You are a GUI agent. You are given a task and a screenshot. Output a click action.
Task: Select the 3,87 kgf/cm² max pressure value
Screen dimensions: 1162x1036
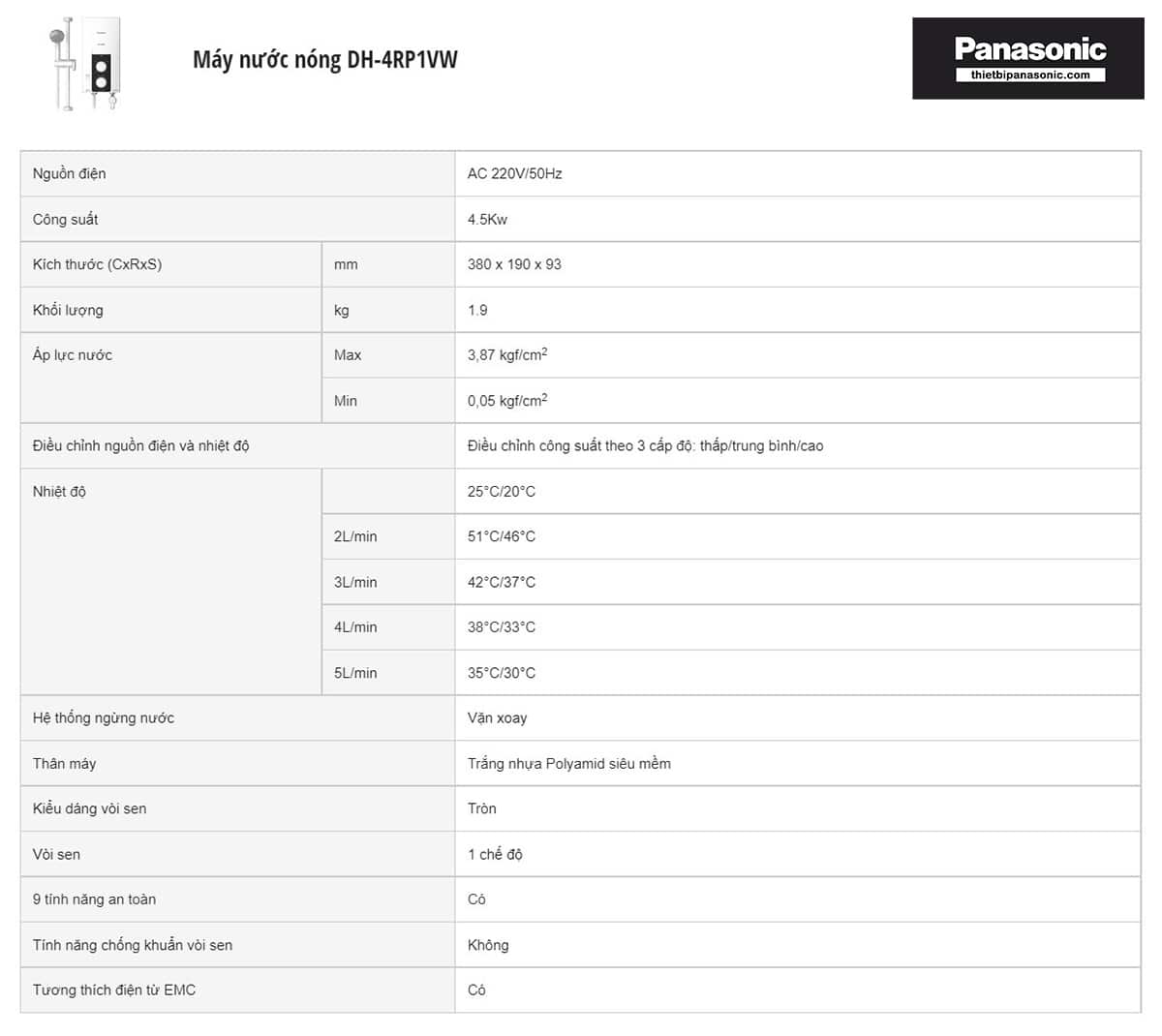click(507, 355)
